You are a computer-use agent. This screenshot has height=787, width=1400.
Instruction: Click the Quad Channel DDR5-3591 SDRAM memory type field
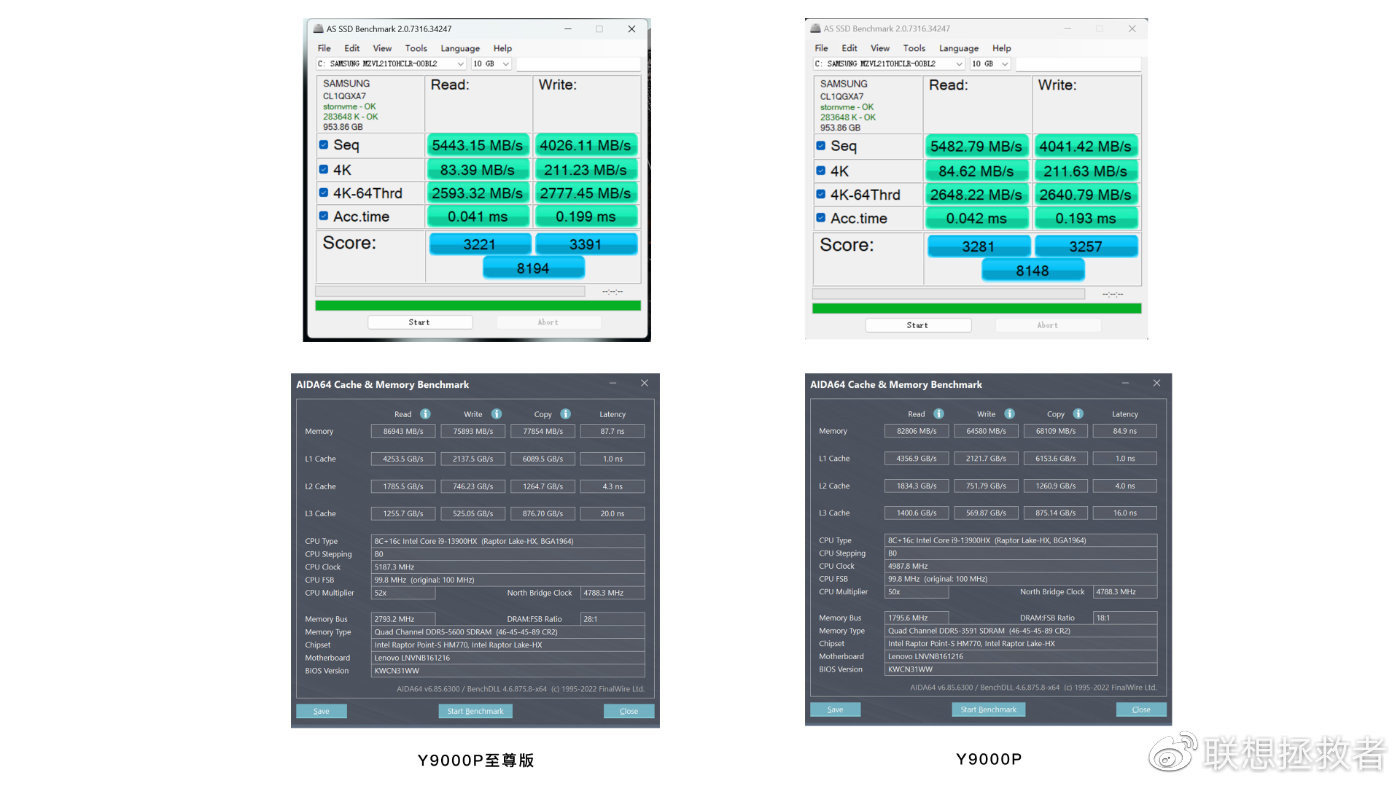coord(1021,631)
